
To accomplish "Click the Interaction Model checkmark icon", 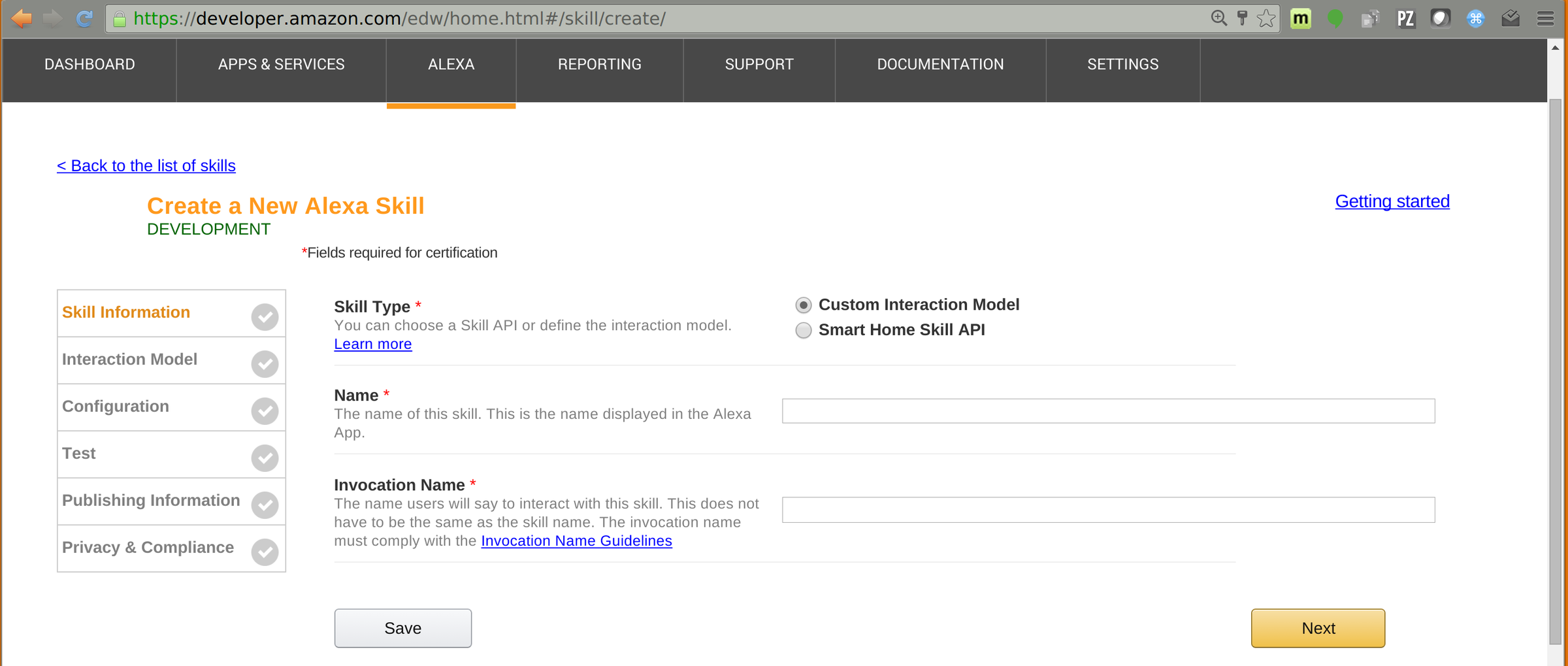I will click(265, 364).
